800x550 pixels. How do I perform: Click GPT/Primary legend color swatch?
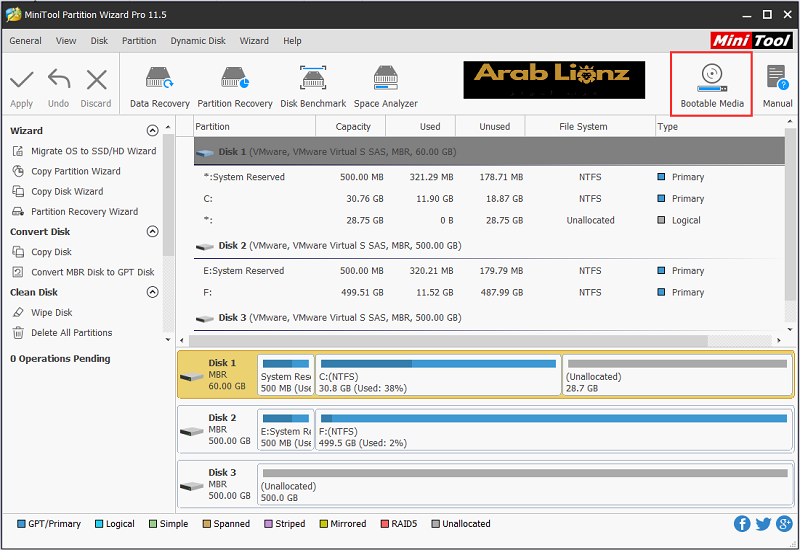pyautogui.click(x=21, y=524)
